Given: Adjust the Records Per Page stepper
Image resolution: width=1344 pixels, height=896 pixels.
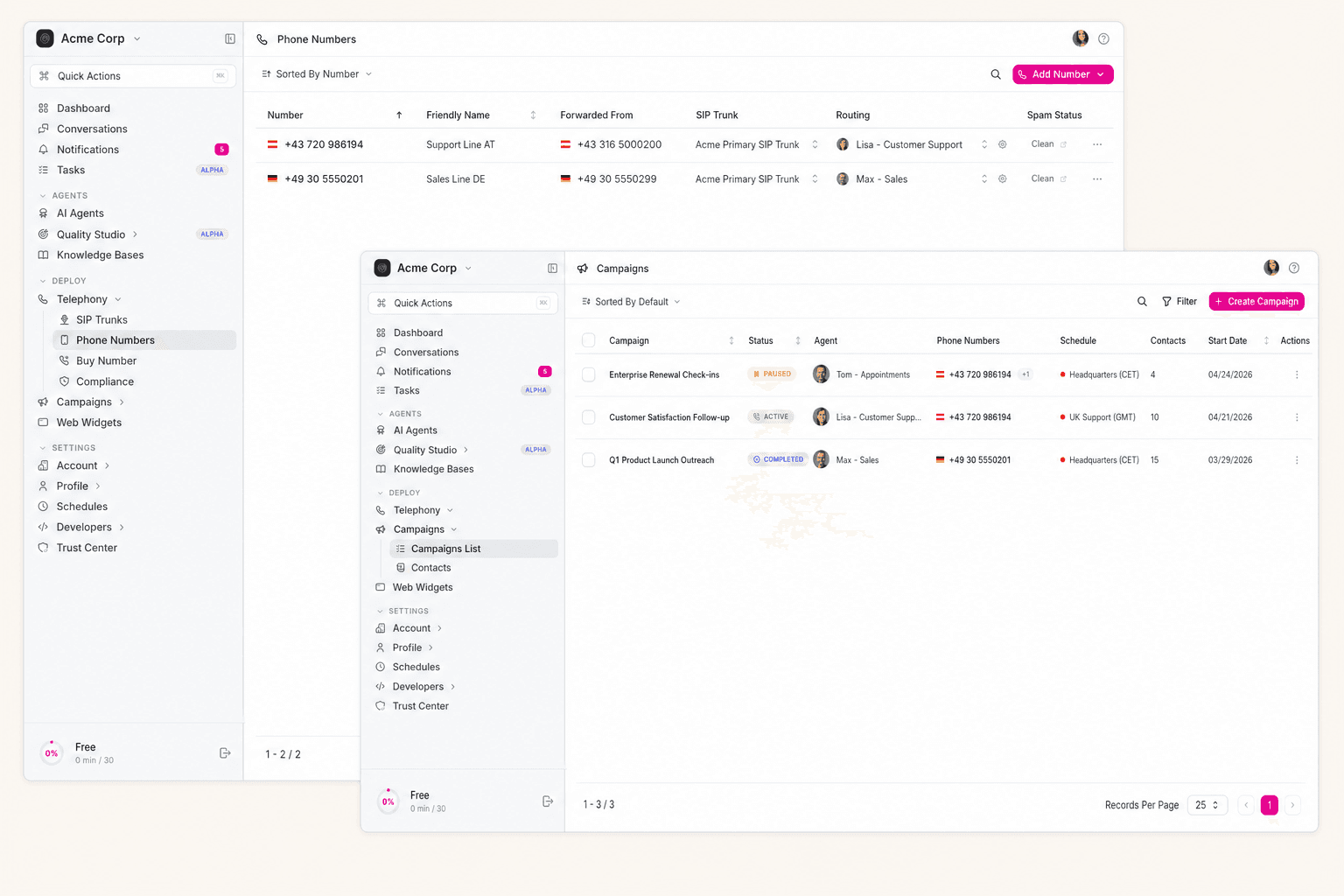Looking at the screenshot, I should tap(1207, 804).
